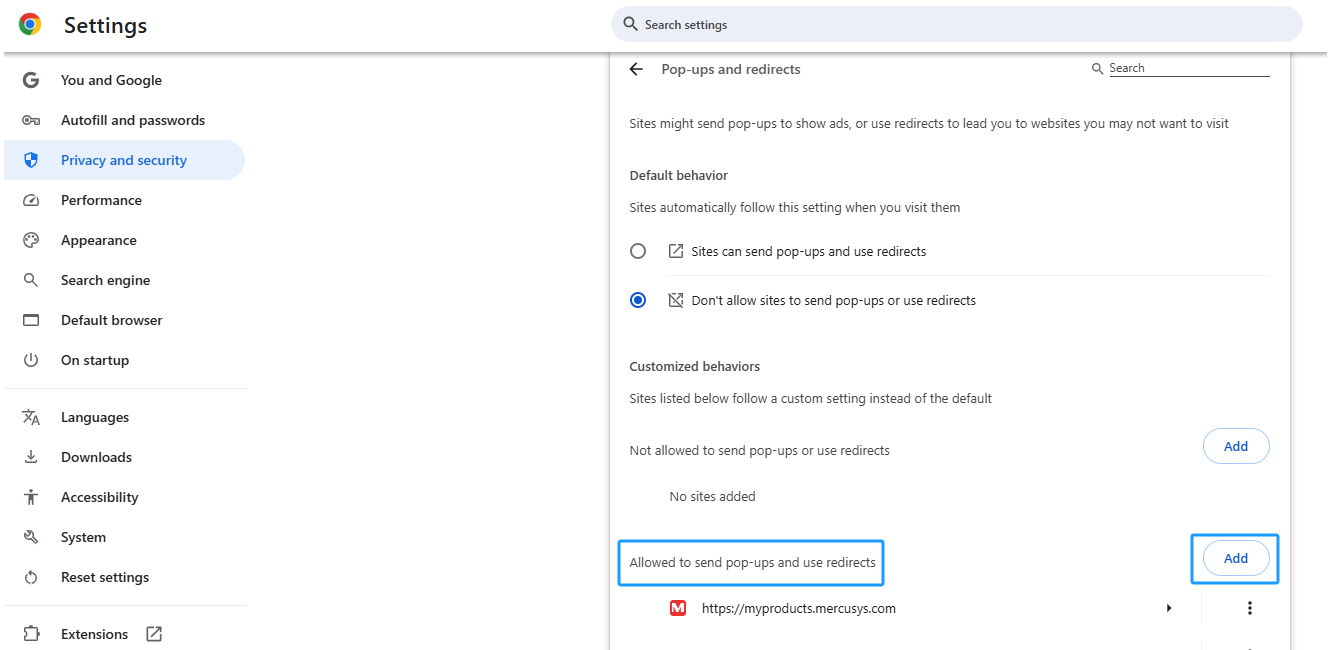Click Add for not allowed sites
This screenshot has height=650, width=1330.
pos(1235,446)
